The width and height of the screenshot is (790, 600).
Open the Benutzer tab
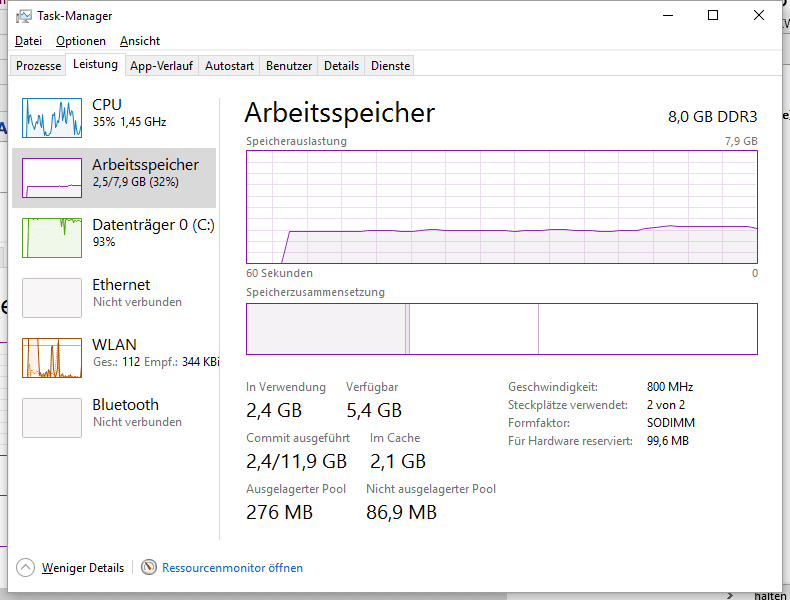click(x=289, y=66)
